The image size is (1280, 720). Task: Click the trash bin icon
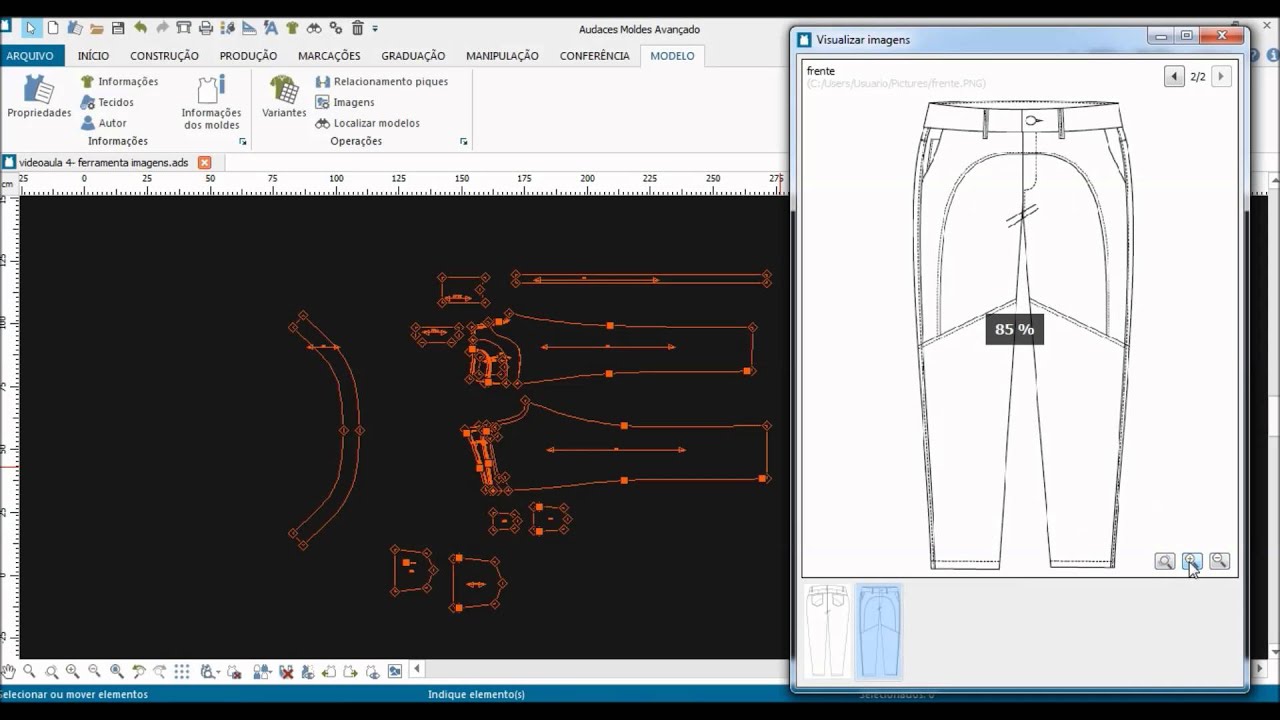(x=357, y=28)
